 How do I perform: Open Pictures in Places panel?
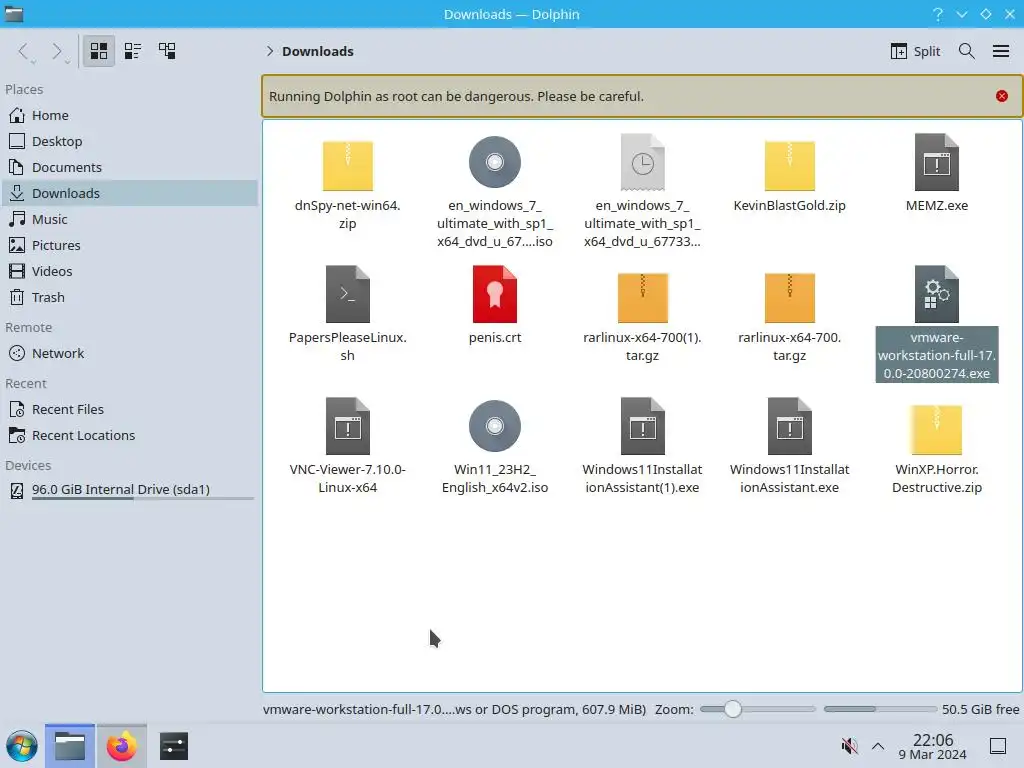[x=129, y=246]
